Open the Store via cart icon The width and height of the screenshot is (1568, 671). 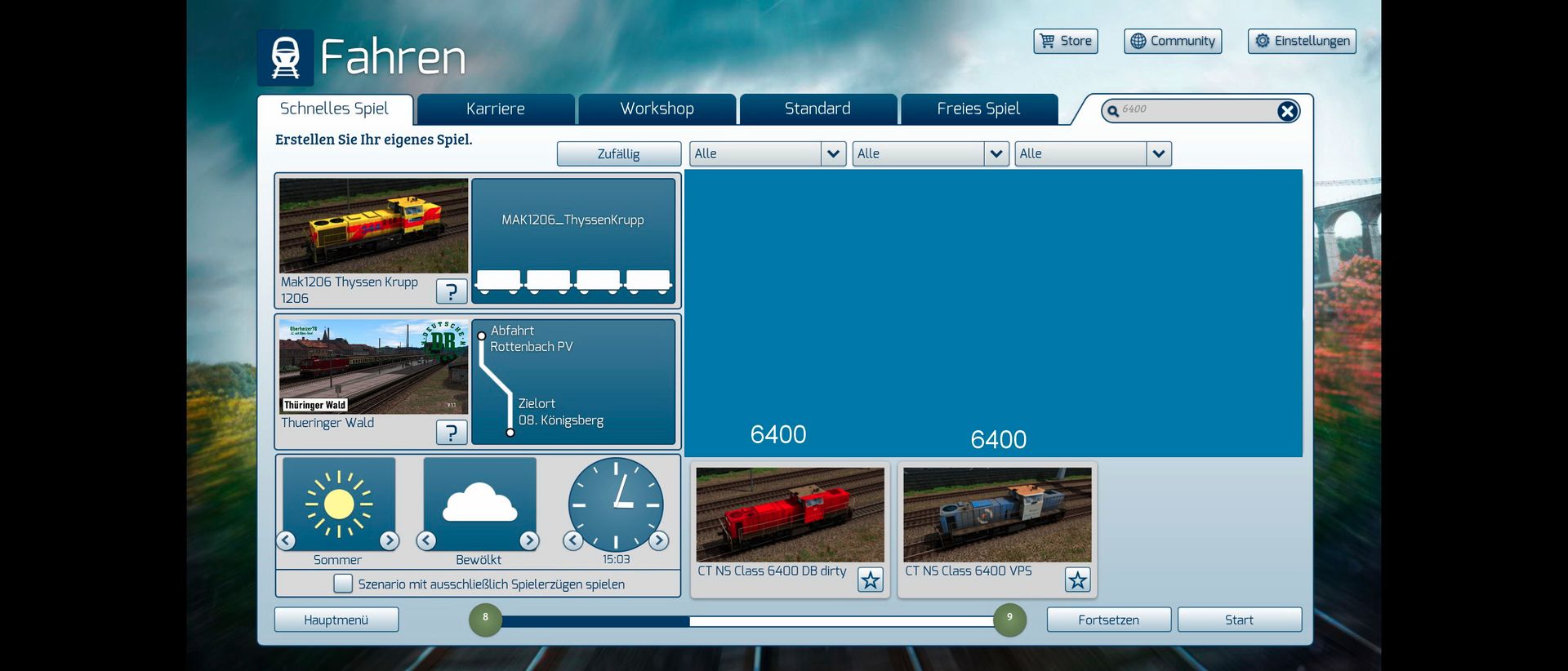1047,41
